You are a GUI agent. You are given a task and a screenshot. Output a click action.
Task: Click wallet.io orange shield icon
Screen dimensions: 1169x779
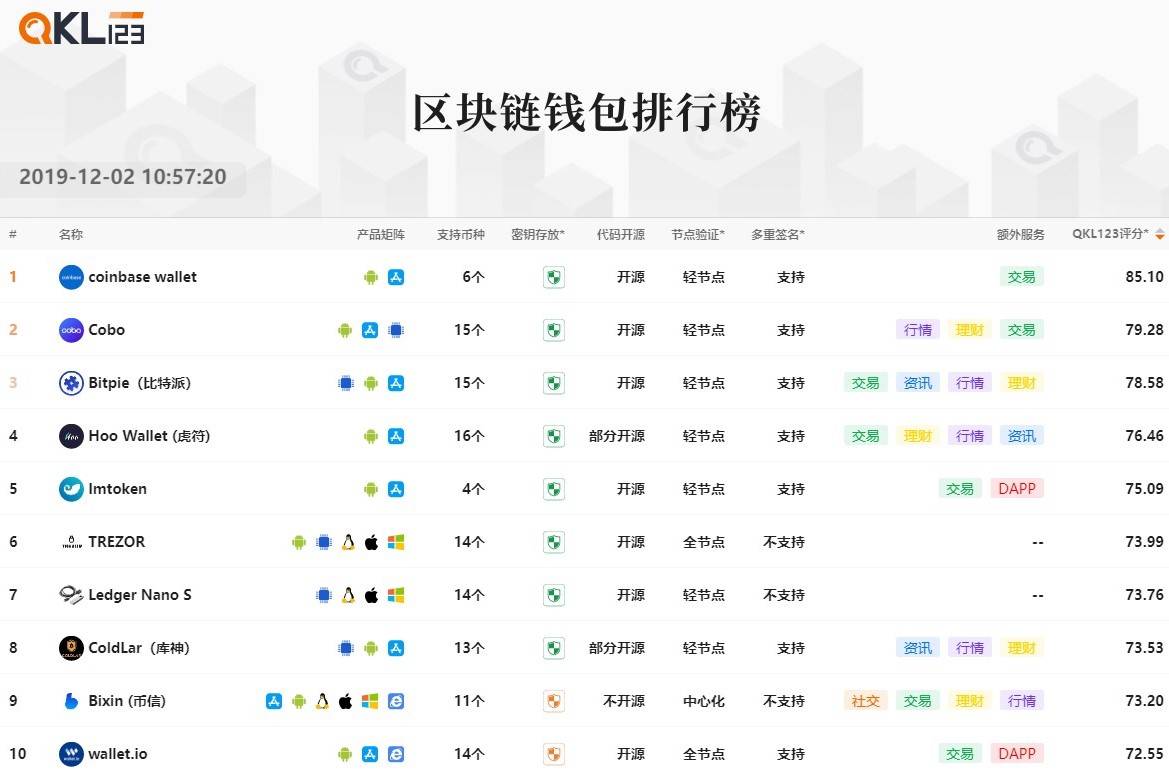coord(553,754)
